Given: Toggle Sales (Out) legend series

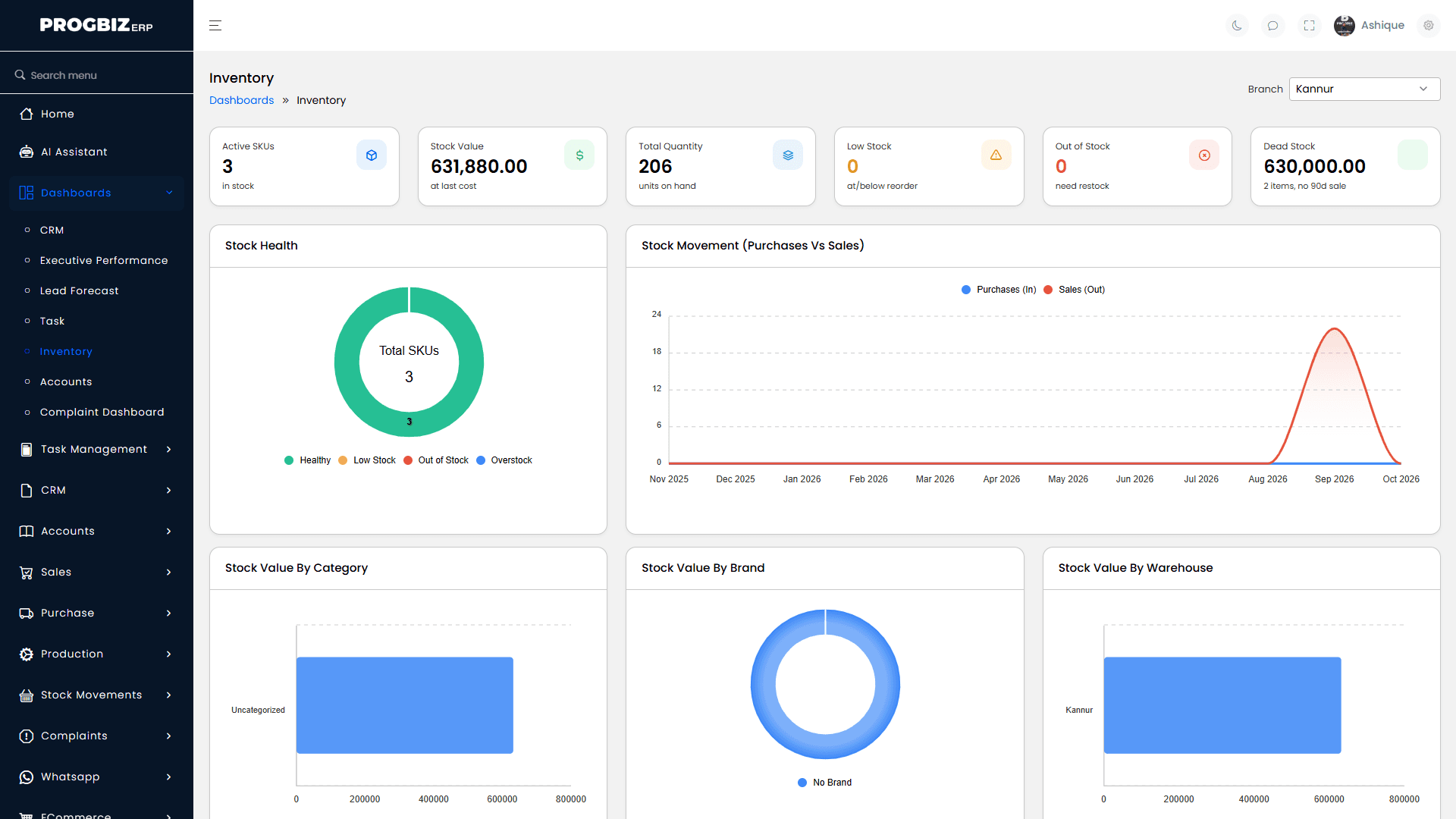Looking at the screenshot, I should [1075, 290].
